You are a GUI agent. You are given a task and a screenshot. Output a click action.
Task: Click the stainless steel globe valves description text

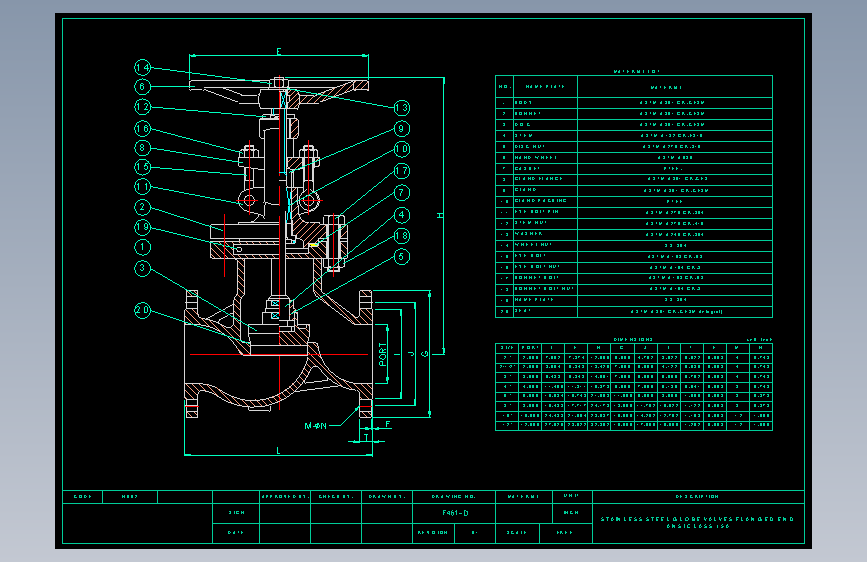coord(697,522)
